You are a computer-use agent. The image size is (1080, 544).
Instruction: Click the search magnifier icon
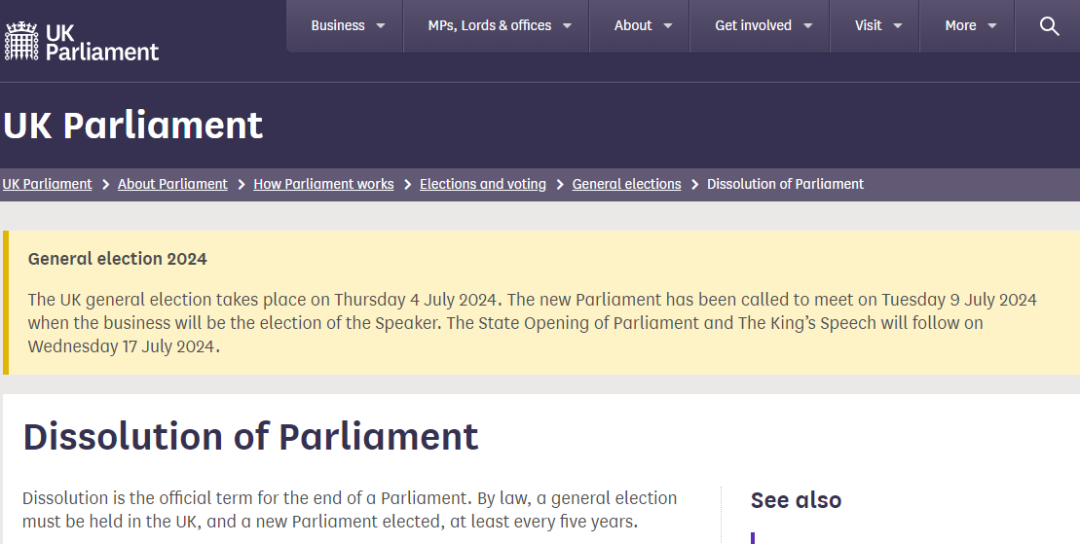tap(1049, 26)
